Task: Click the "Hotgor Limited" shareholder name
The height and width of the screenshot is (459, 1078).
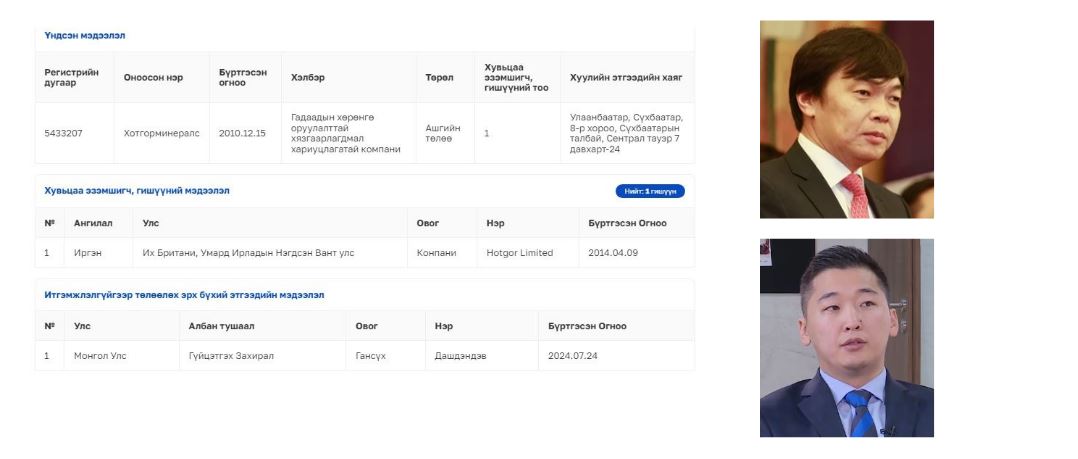Action: coord(519,253)
